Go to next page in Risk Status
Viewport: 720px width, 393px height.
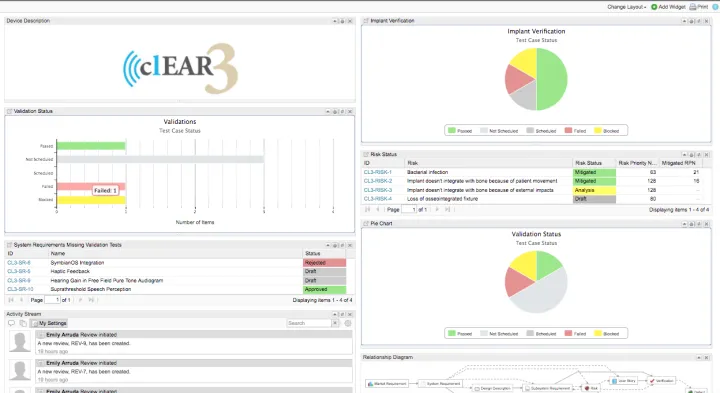click(x=437, y=209)
